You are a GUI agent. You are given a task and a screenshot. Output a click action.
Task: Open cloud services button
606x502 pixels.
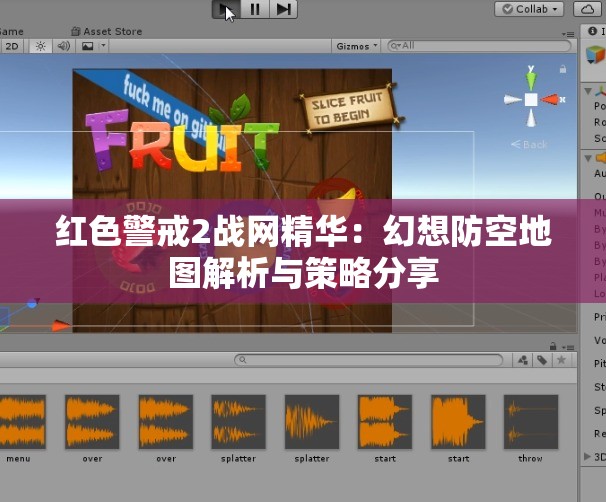[587, 9]
